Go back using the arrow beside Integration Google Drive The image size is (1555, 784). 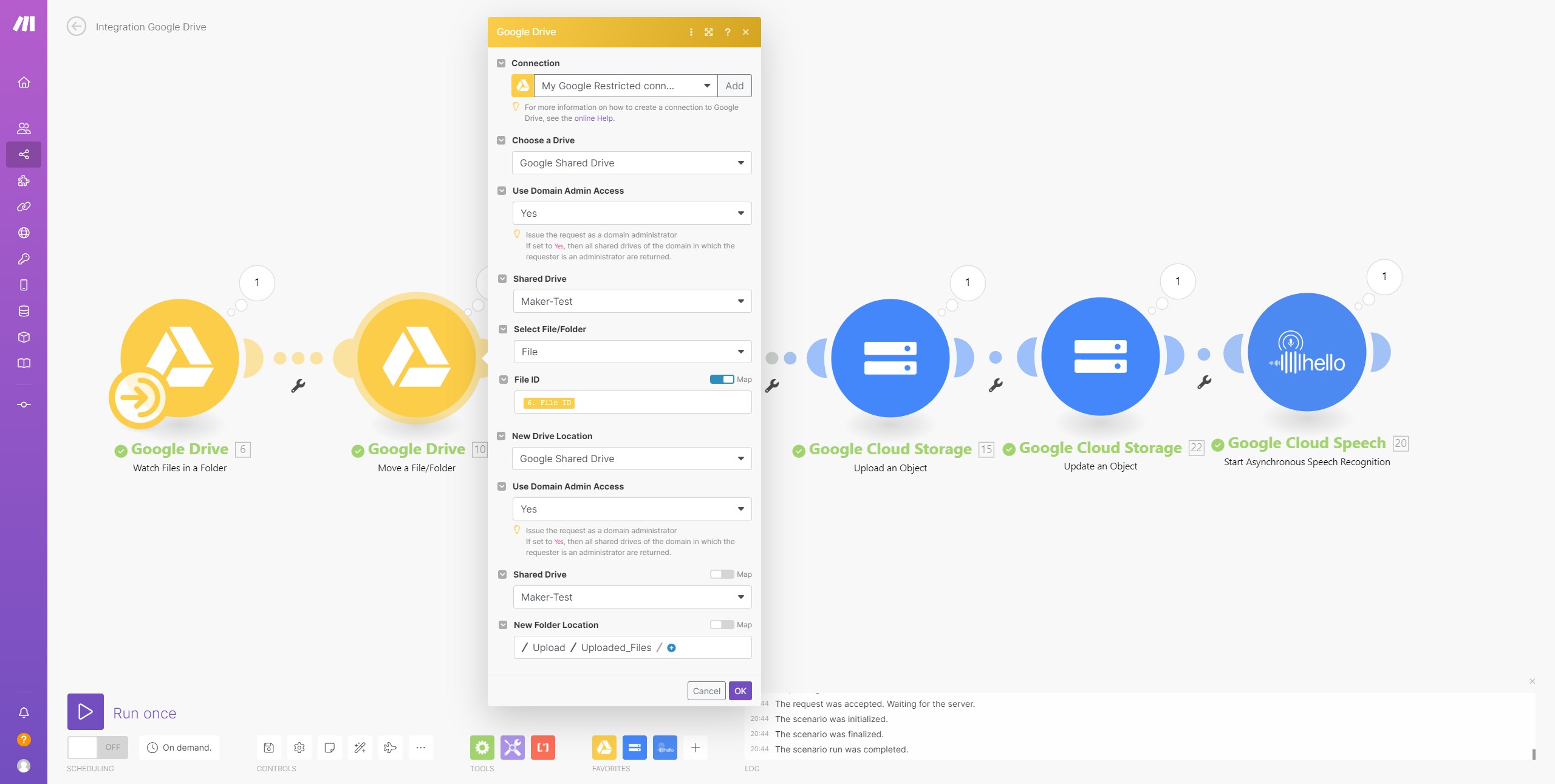77,27
